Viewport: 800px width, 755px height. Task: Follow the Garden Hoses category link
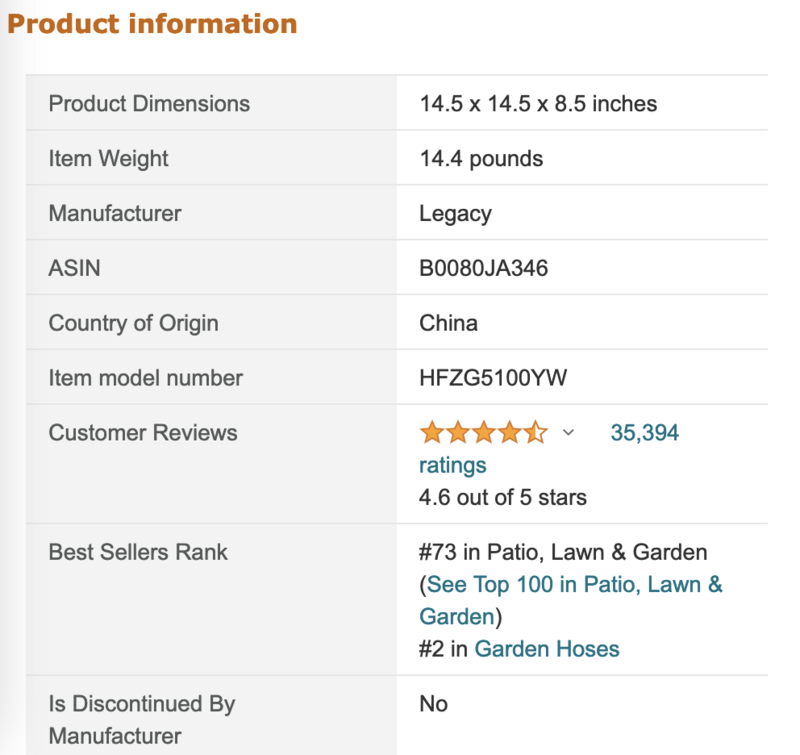tap(547, 649)
